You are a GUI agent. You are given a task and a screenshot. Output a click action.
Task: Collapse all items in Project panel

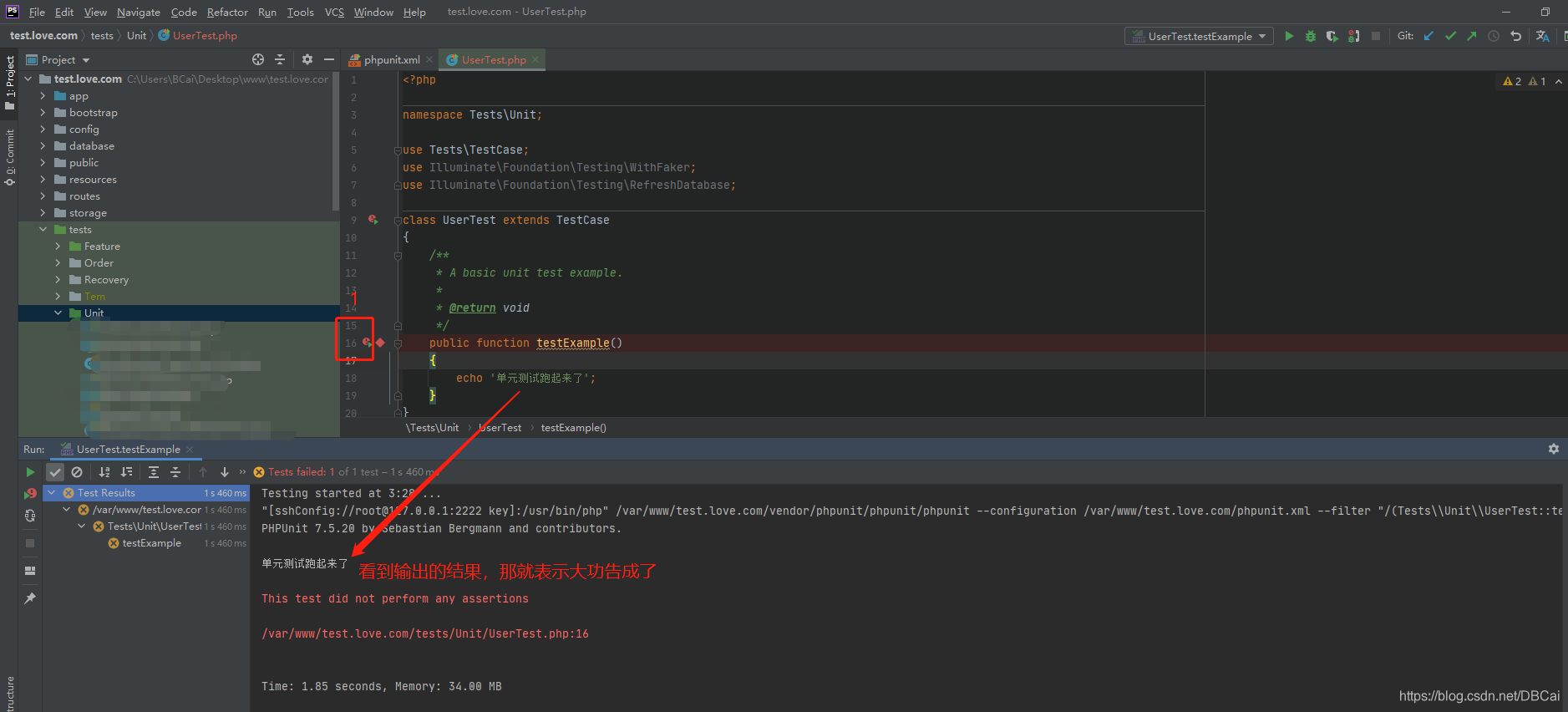coord(280,59)
